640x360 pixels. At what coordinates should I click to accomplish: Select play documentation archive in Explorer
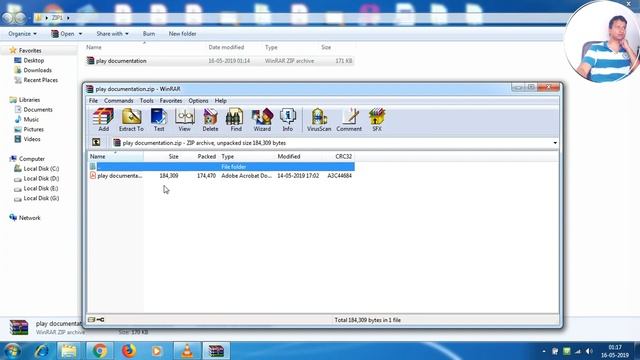[219, 61]
